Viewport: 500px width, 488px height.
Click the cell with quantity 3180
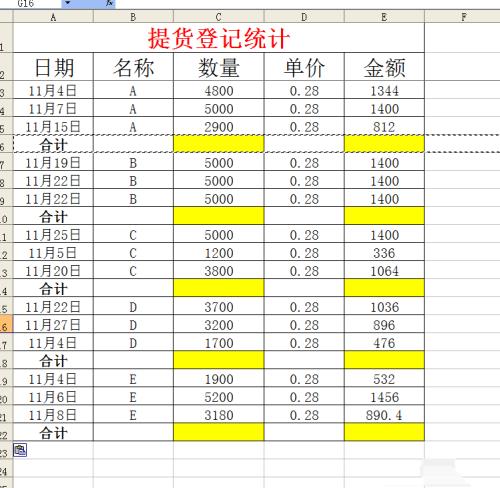click(219, 414)
